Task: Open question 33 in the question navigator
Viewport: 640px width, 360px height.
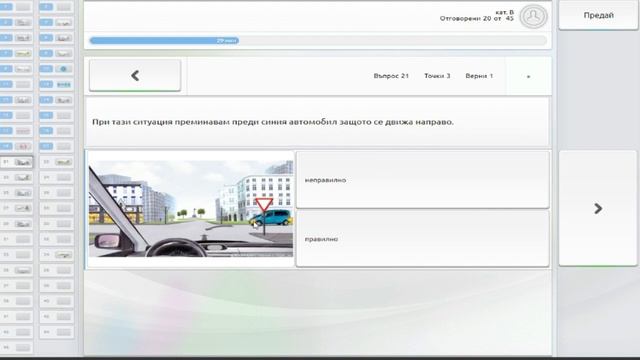Action: point(16,255)
